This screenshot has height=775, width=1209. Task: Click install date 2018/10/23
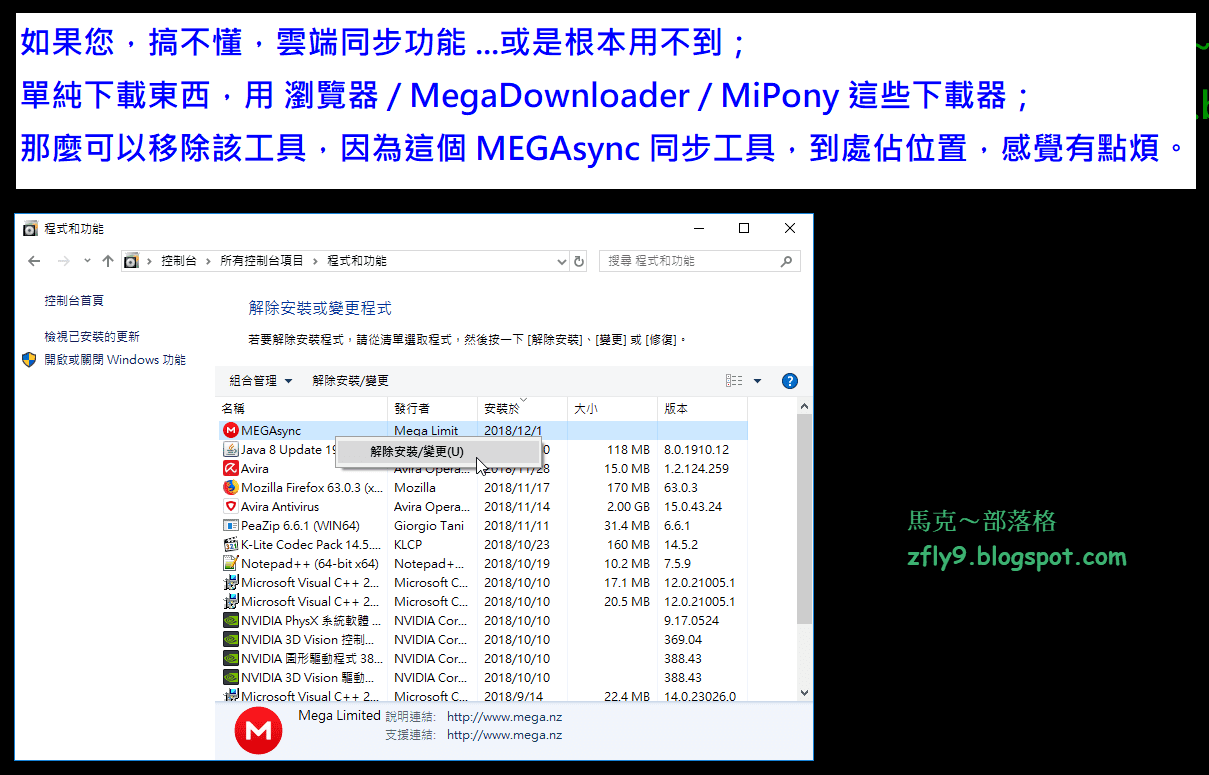tap(517, 545)
